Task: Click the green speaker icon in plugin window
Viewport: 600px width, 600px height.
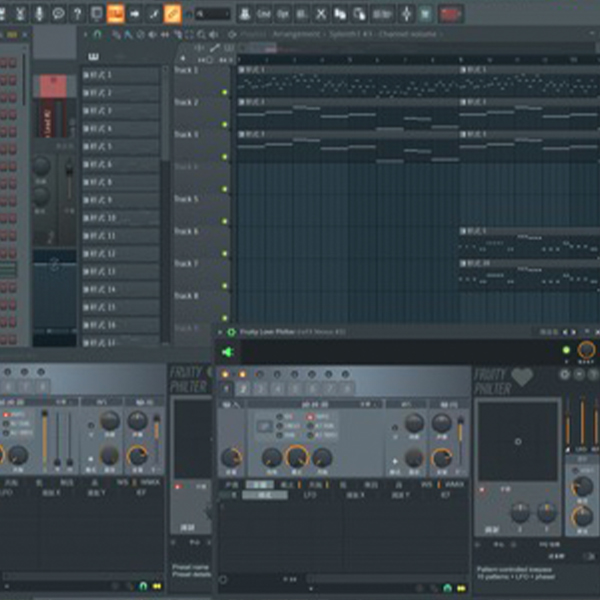Action: 227,351
